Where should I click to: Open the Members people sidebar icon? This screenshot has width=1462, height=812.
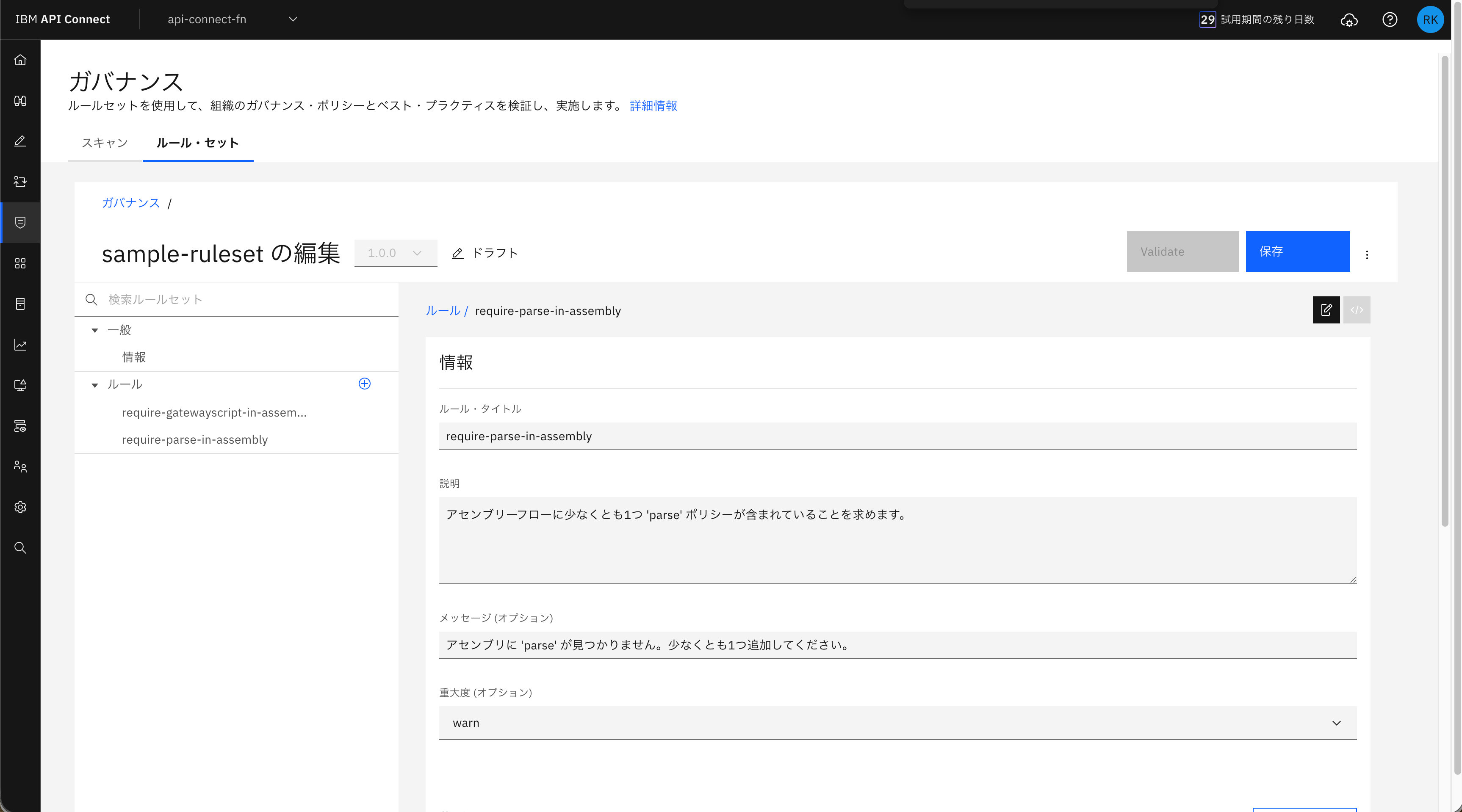20,467
